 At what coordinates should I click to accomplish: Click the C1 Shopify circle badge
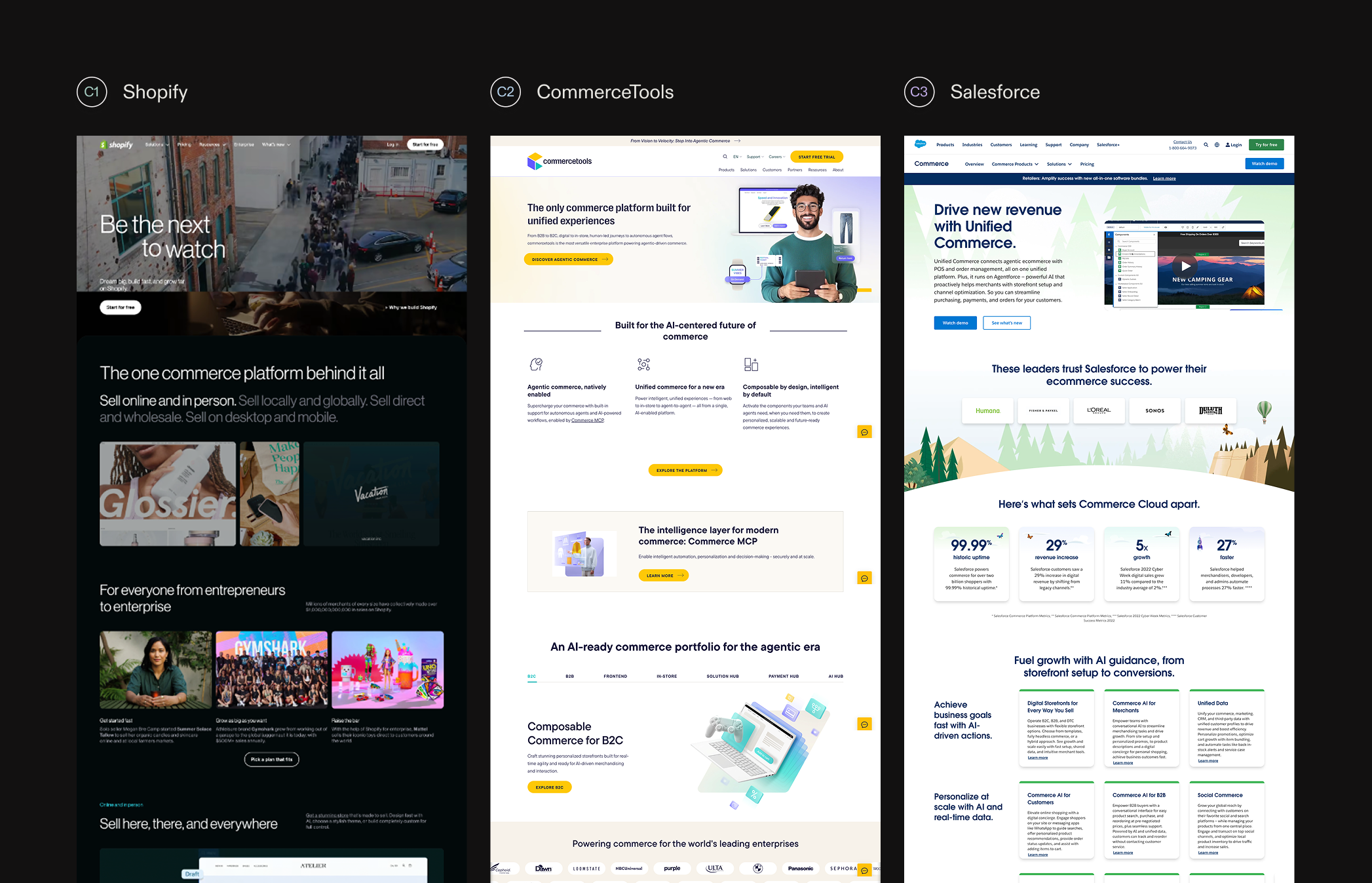(x=92, y=92)
